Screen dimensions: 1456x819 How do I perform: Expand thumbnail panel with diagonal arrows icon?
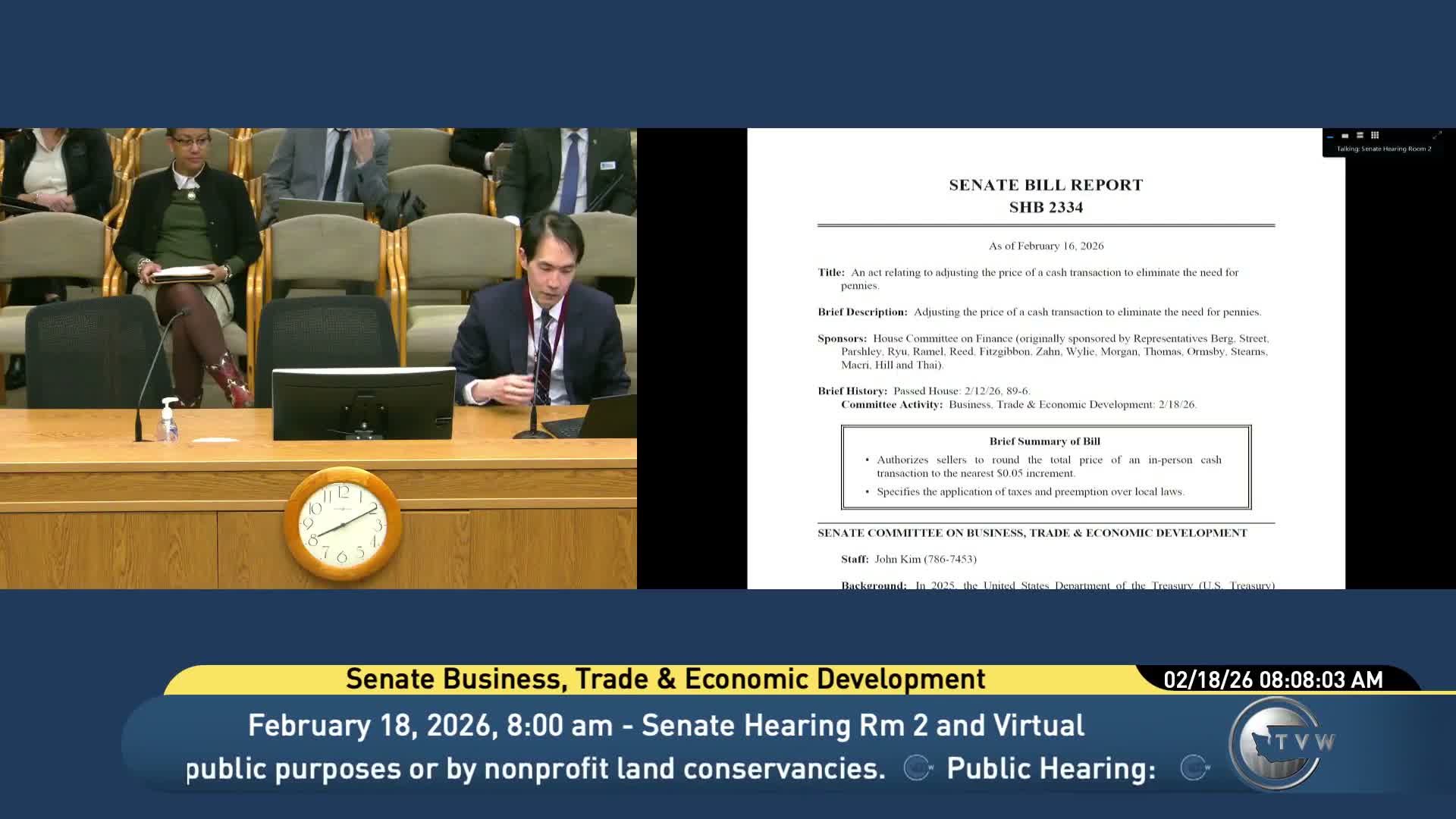[x=1436, y=136]
